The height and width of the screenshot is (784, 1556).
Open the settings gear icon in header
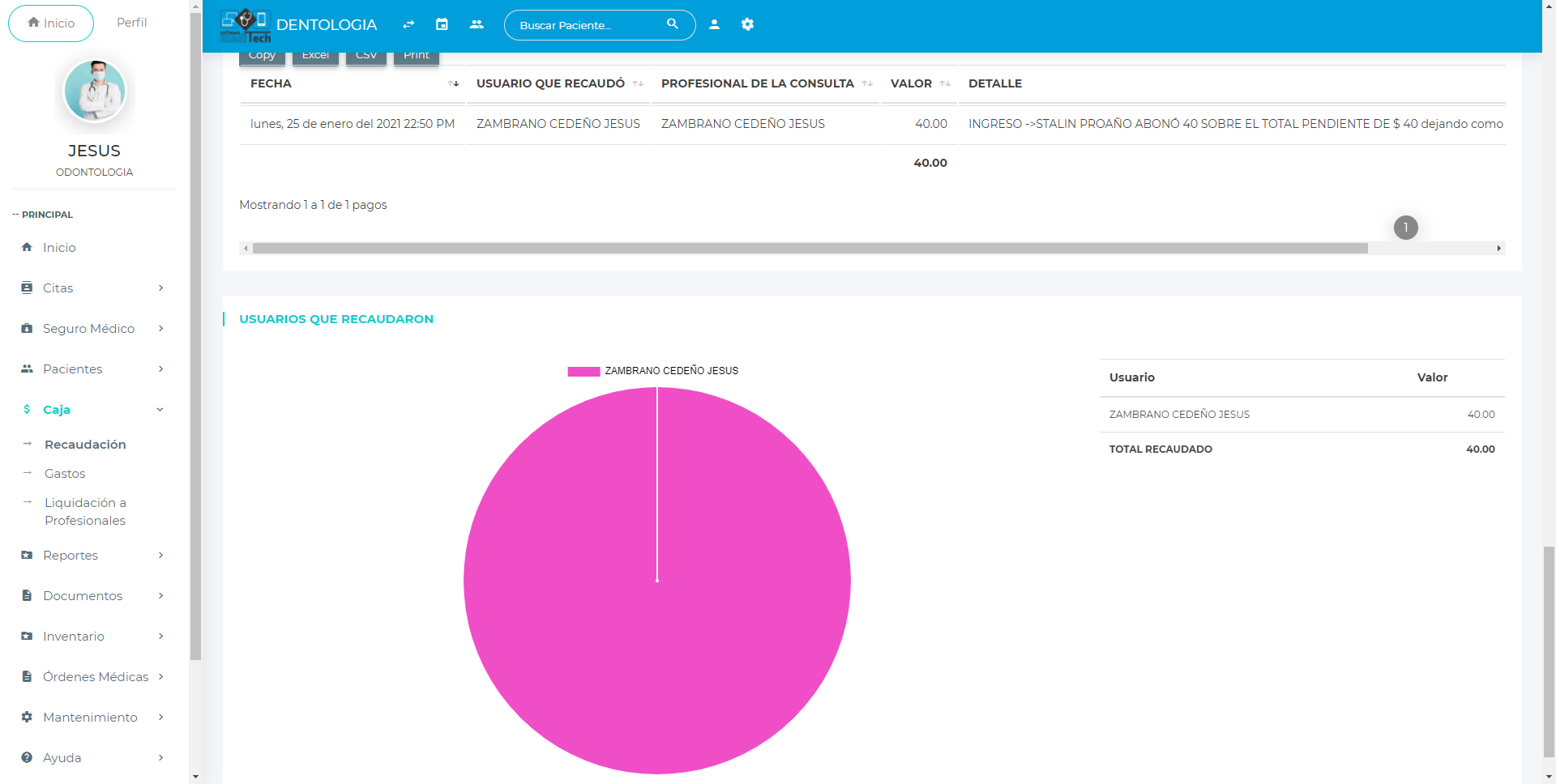(747, 24)
